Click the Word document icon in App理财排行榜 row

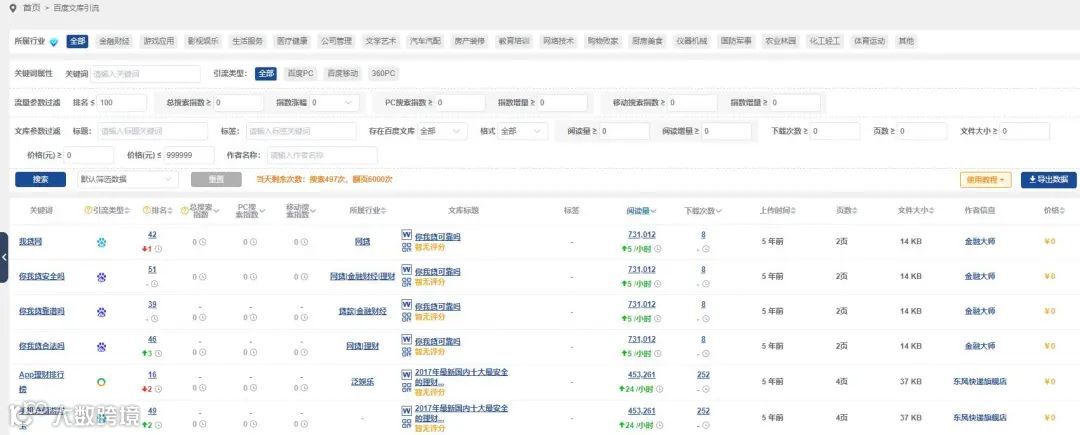point(406,374)
